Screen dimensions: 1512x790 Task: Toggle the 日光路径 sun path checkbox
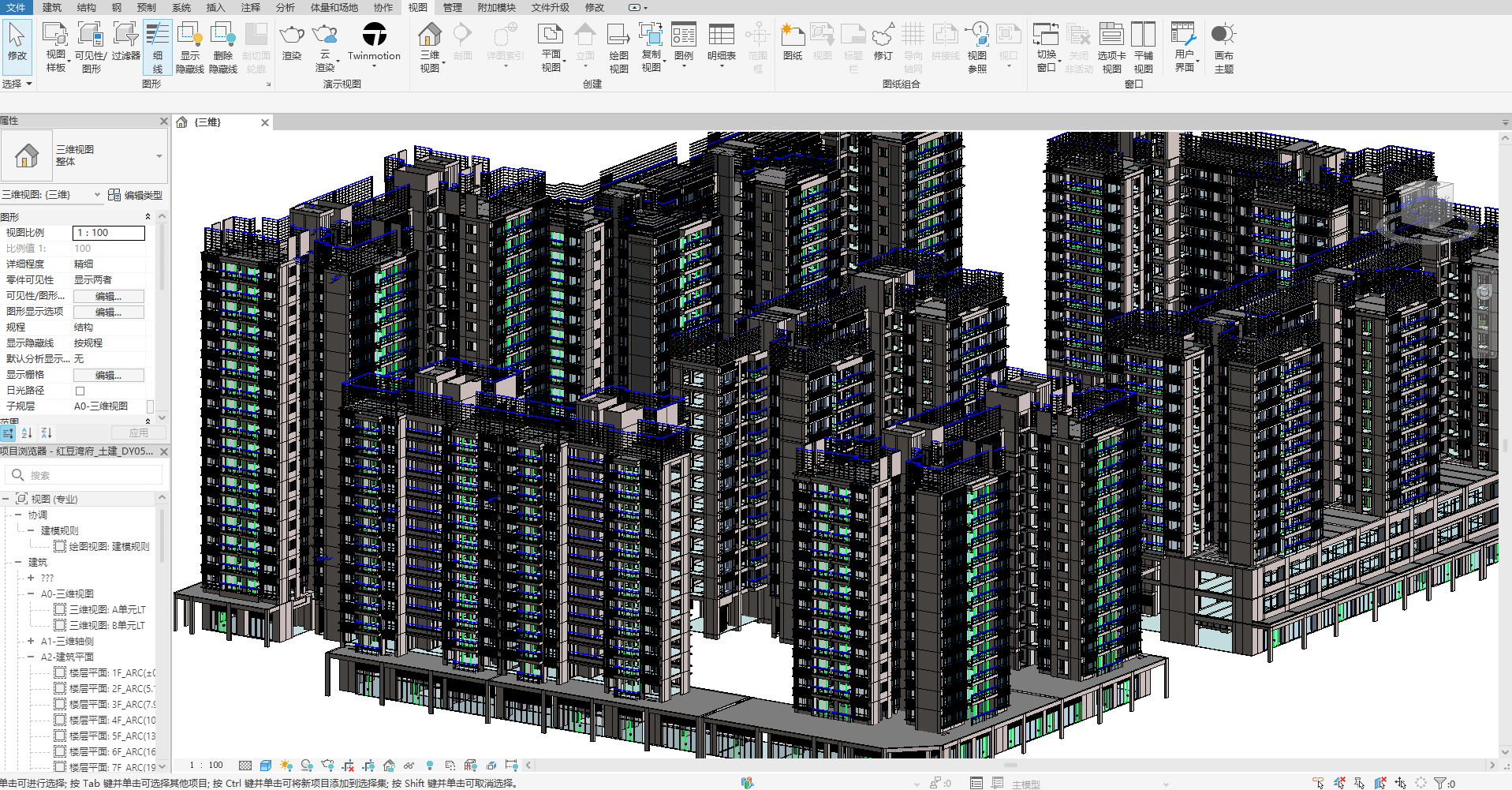(80, 391)
